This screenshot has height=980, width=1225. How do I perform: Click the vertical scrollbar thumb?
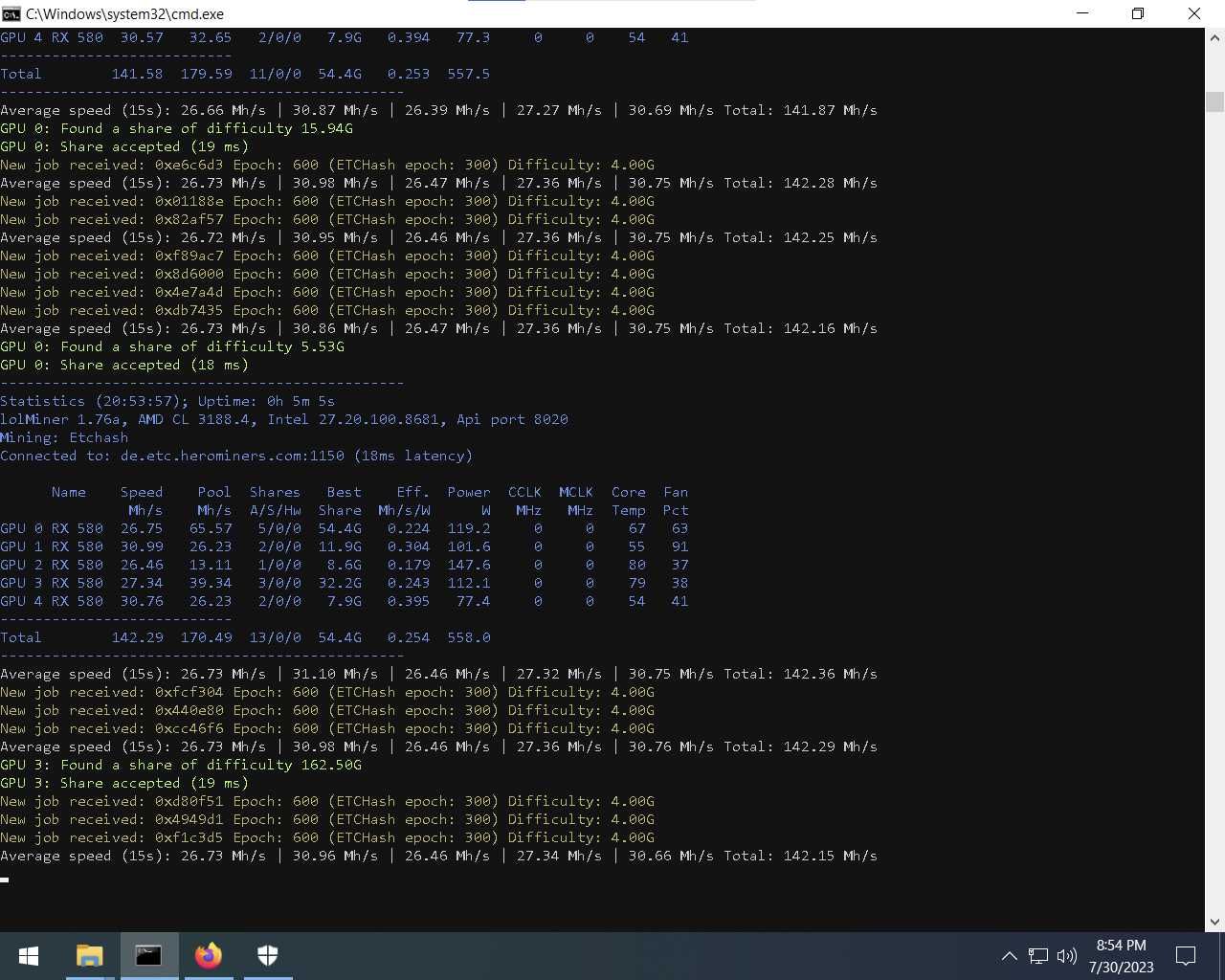pos(1214,101)
